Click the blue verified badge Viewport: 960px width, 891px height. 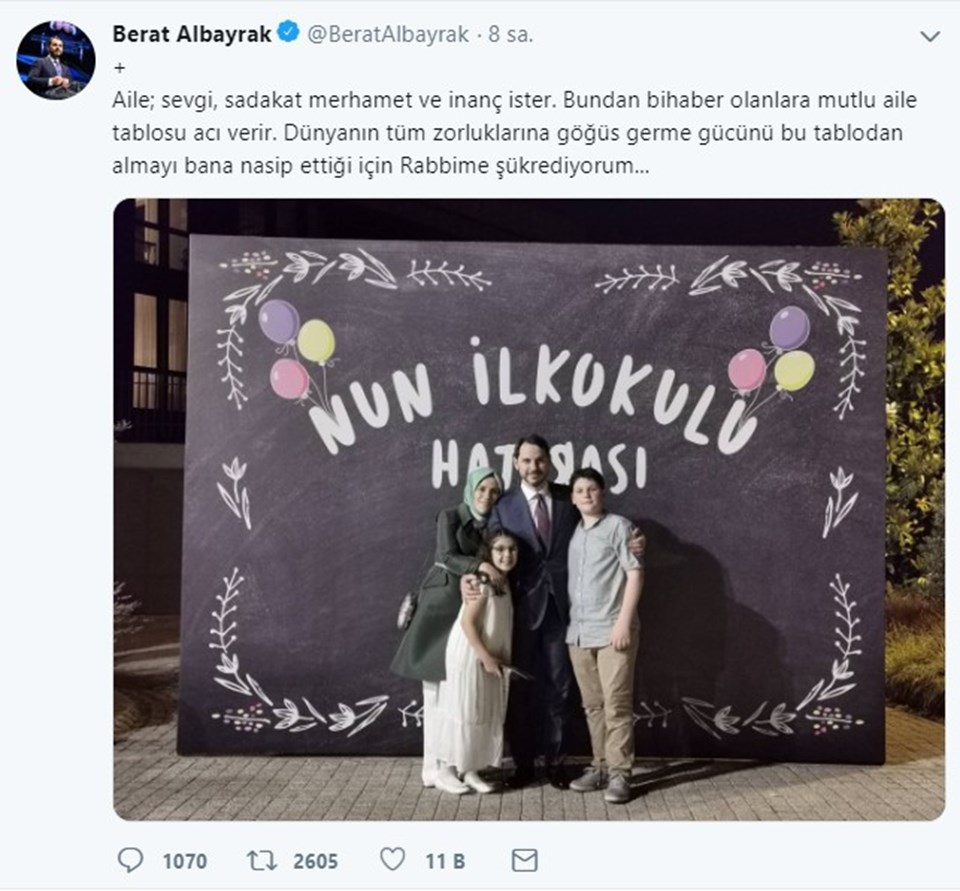tap(289, 32)
